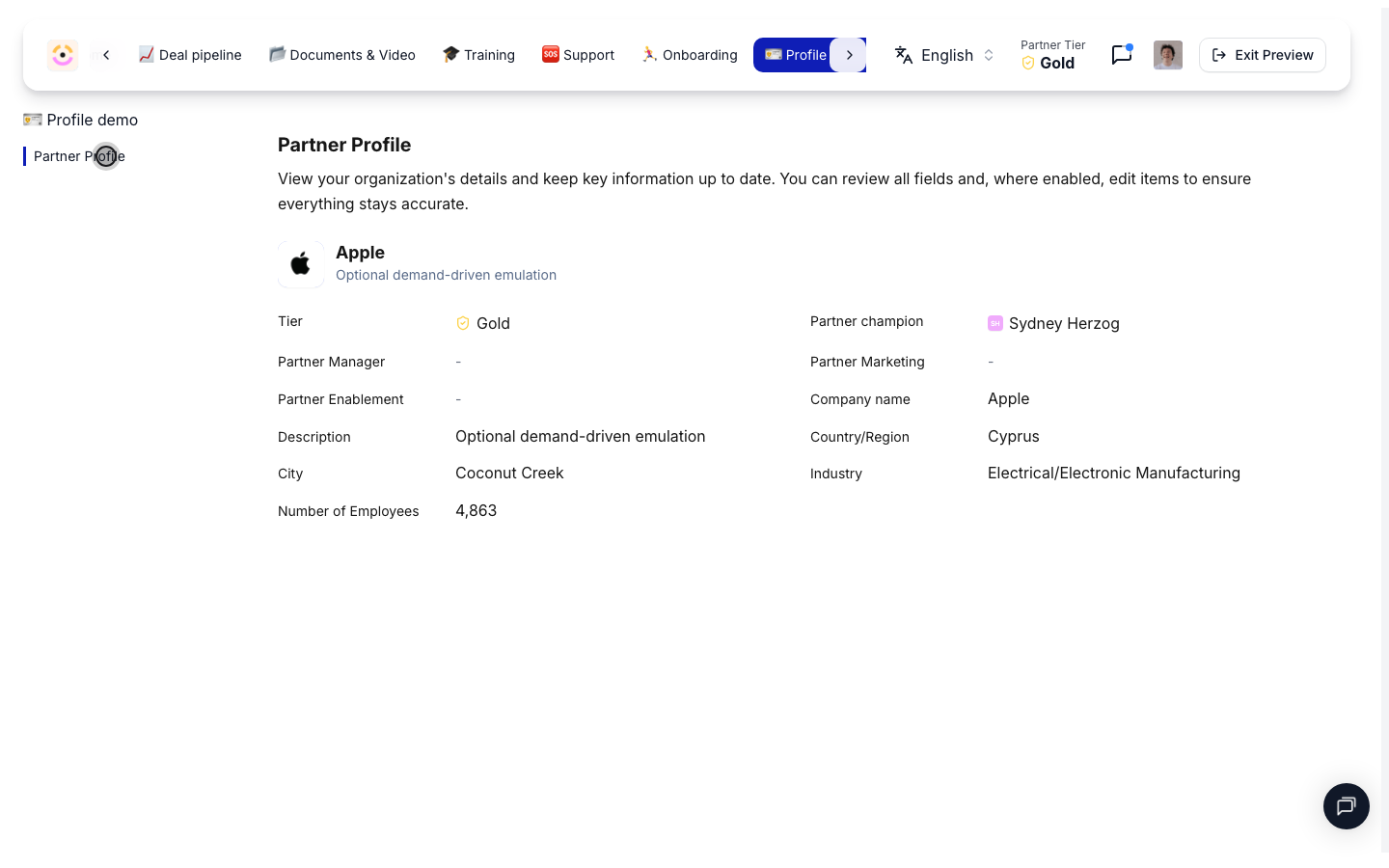Screen dimensions: 1389x868
Task: Click the 4,863 employees value
Action: pos(477,510)
